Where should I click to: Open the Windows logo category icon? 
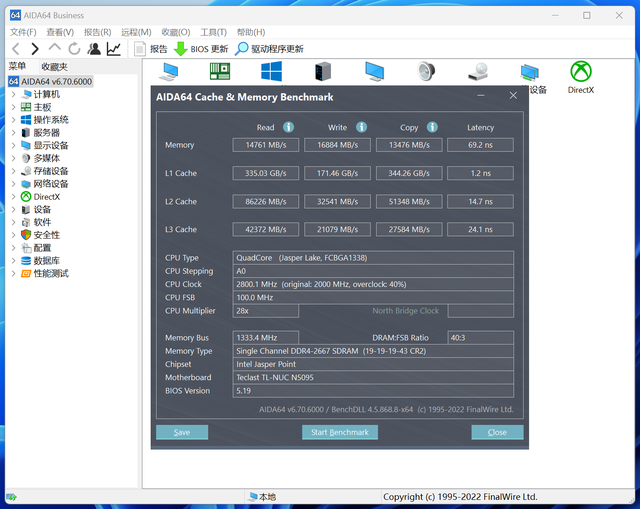271,71
